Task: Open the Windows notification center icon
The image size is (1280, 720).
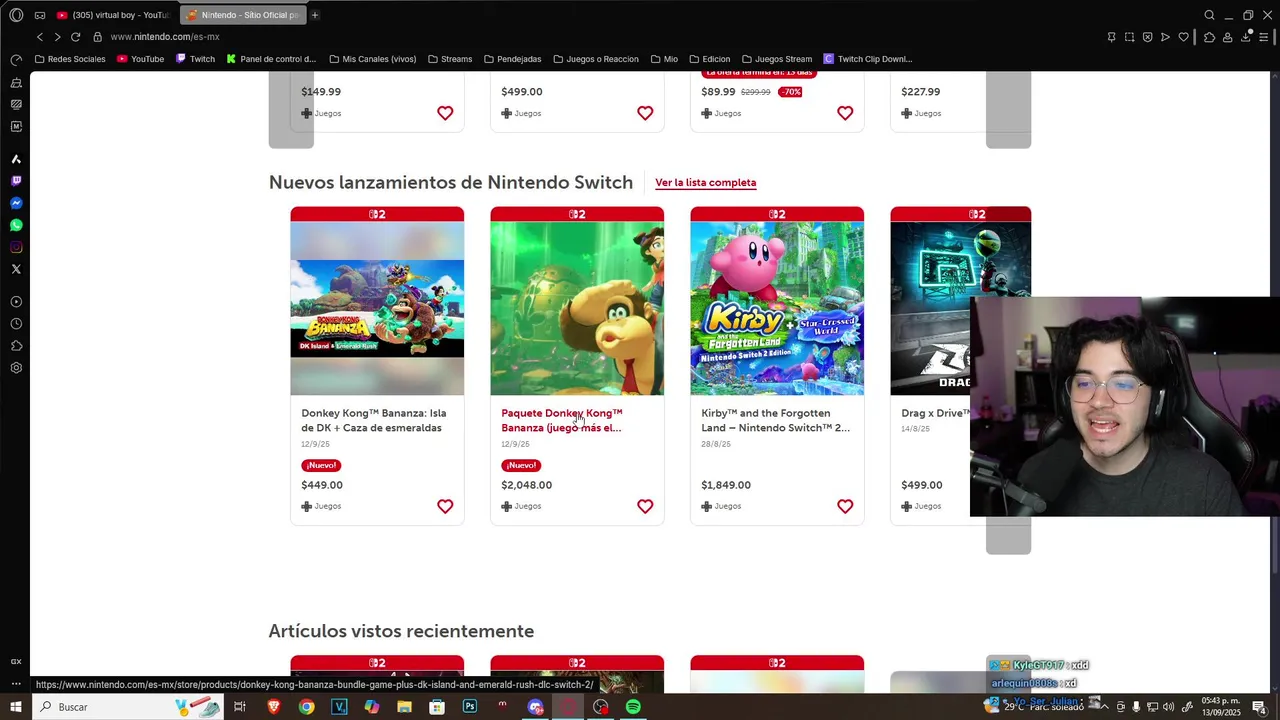Action: coord(1259,707)
